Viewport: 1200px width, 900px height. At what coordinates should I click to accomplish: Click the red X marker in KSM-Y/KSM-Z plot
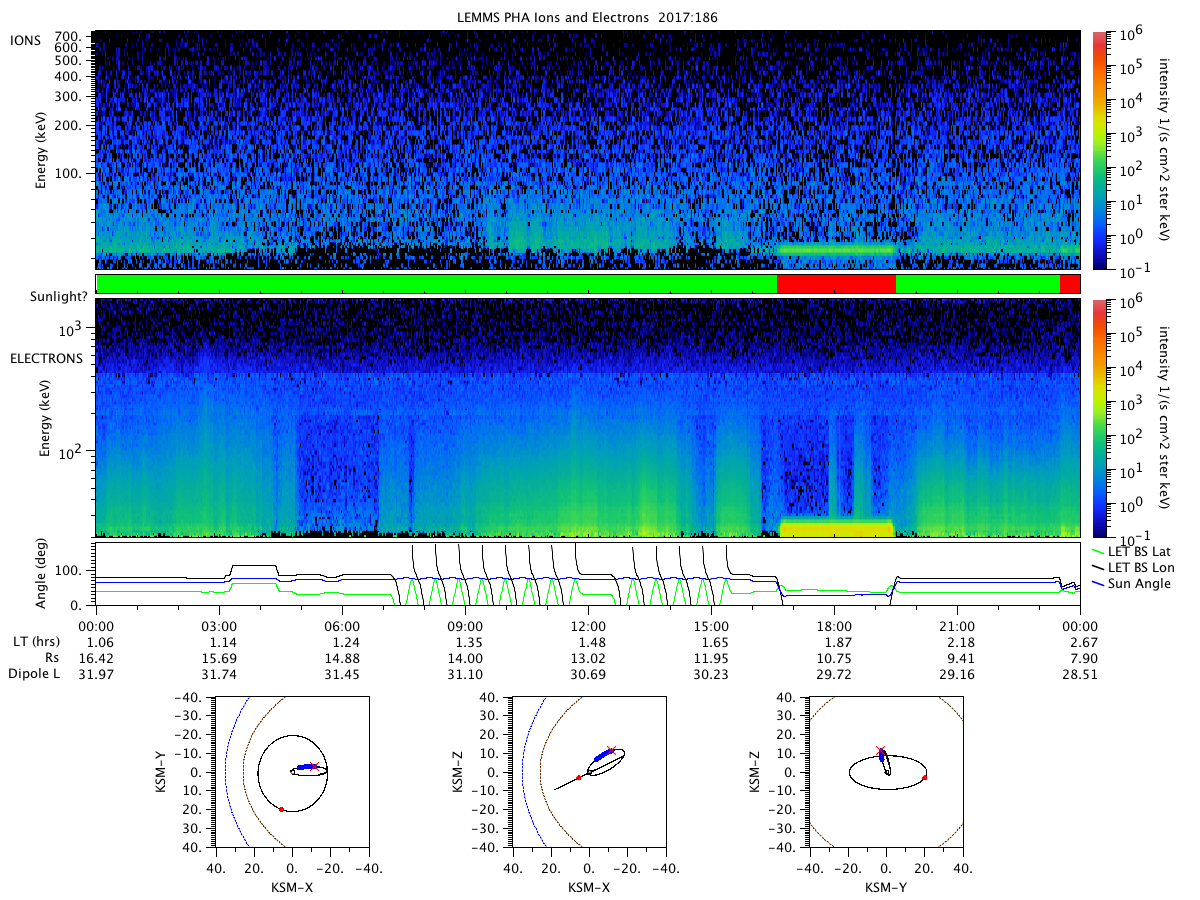tap(880, 750)
